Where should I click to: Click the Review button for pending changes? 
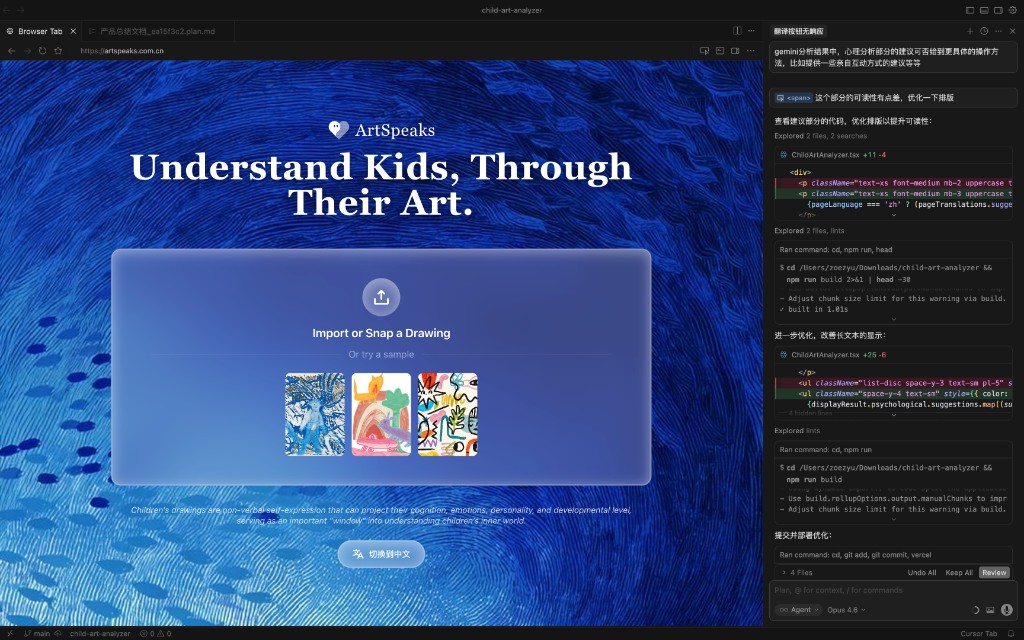pos(994,572)
